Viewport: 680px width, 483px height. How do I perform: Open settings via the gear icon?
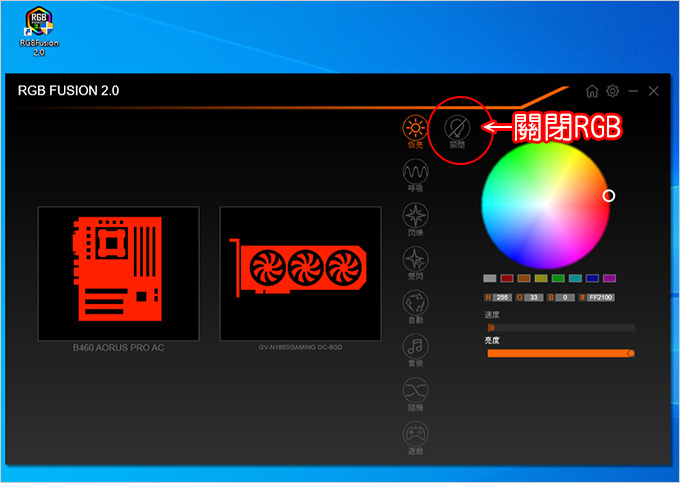pyautogui.click(x=612, y=91)
